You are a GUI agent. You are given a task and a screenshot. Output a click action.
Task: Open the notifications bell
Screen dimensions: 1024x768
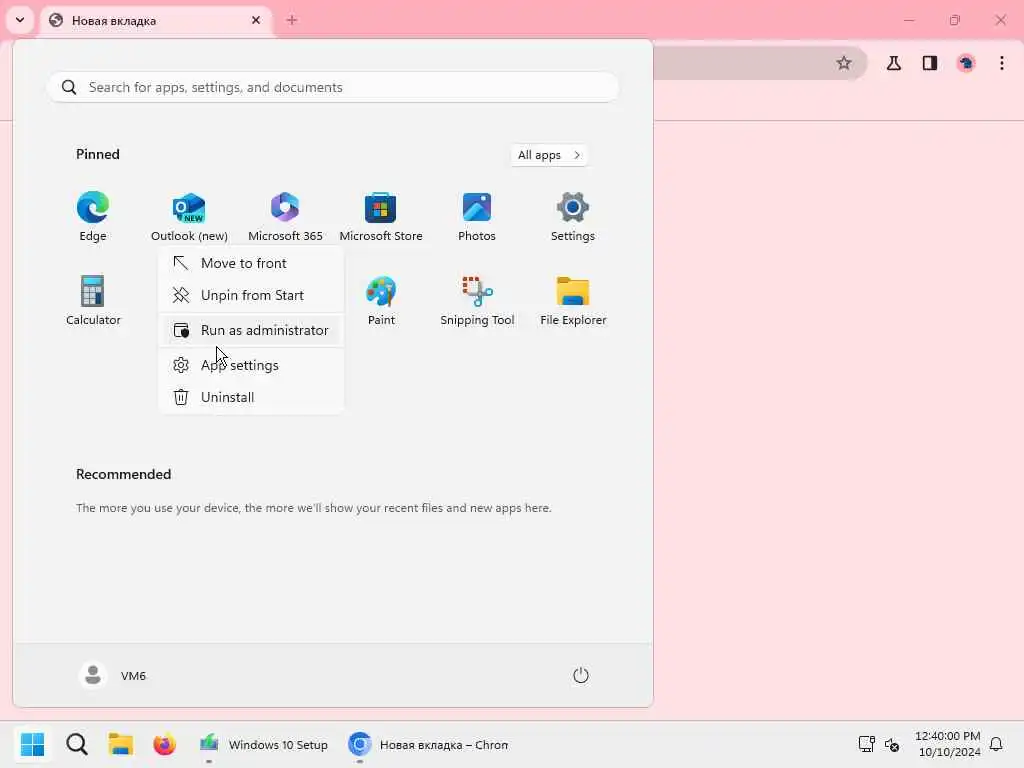(x=996, y=744)
